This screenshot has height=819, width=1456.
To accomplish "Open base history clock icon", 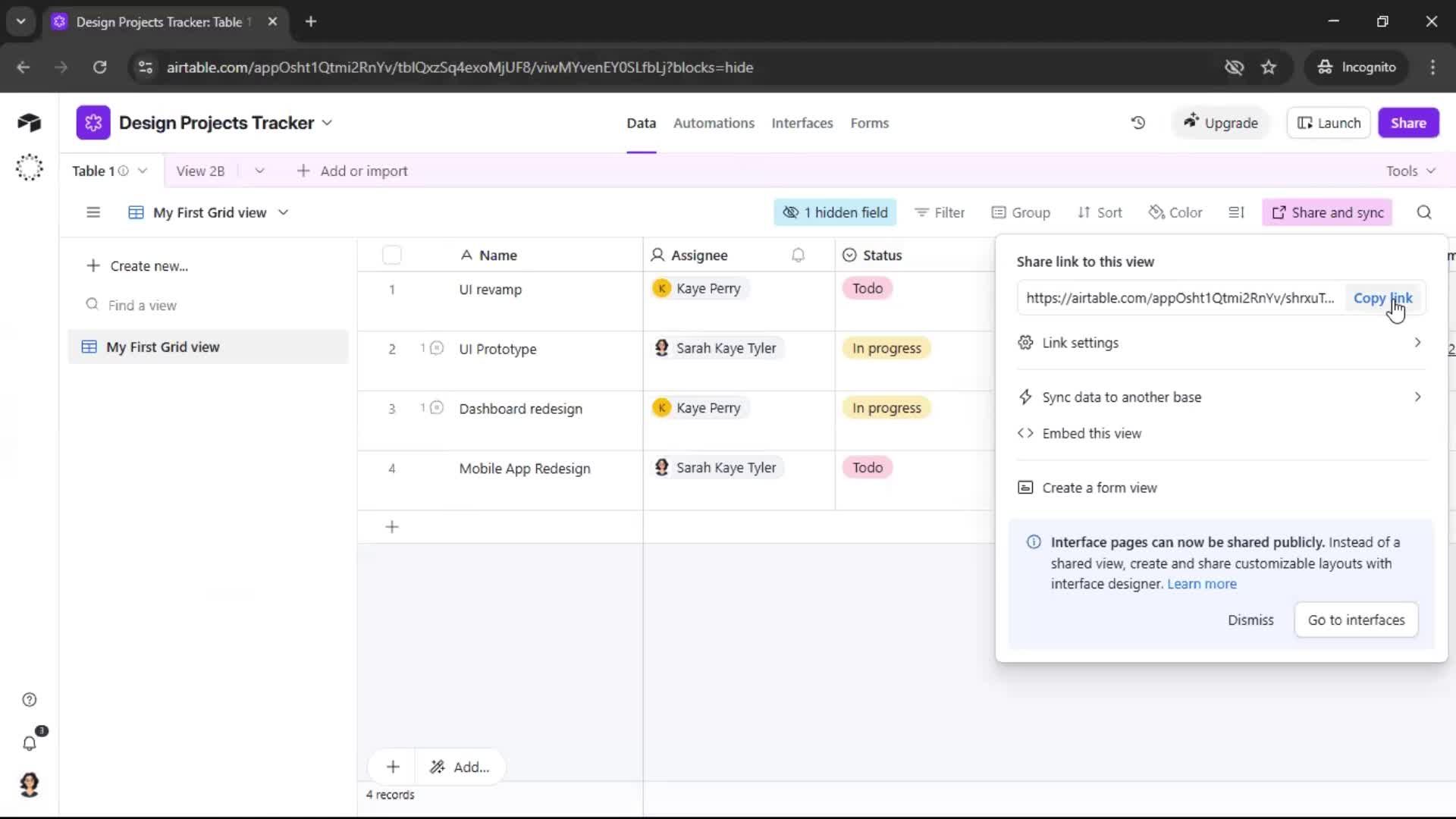I will [x=1137, y=123].
